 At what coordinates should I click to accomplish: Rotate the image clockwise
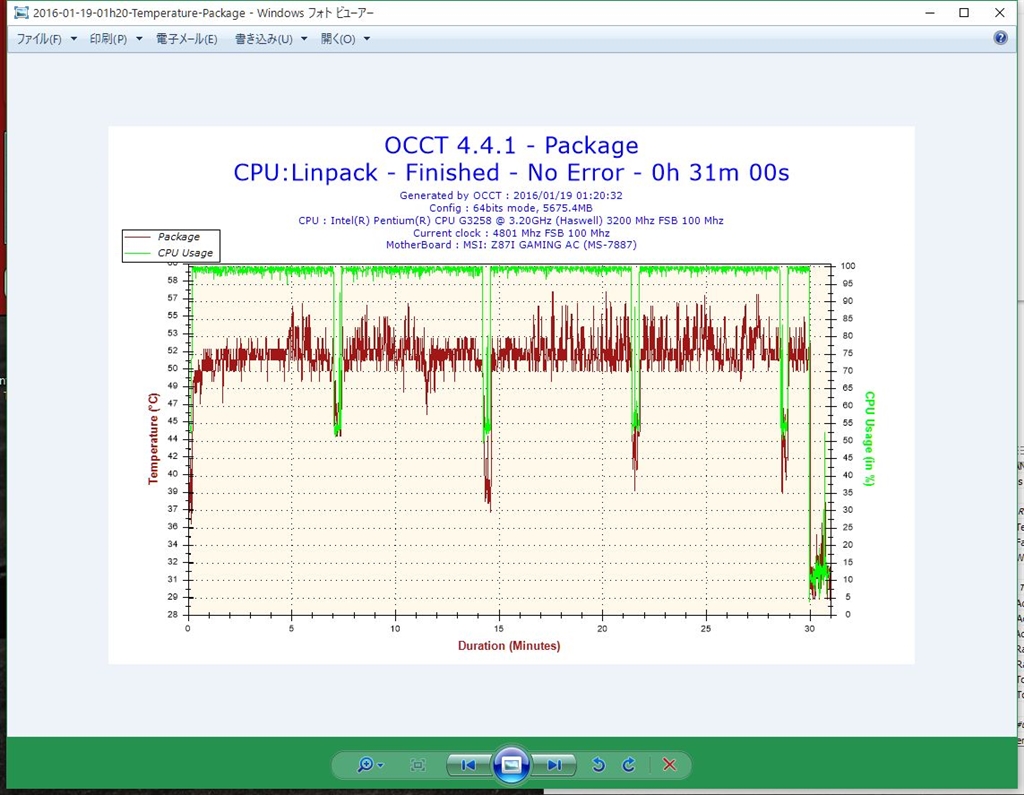click(629, 764)
